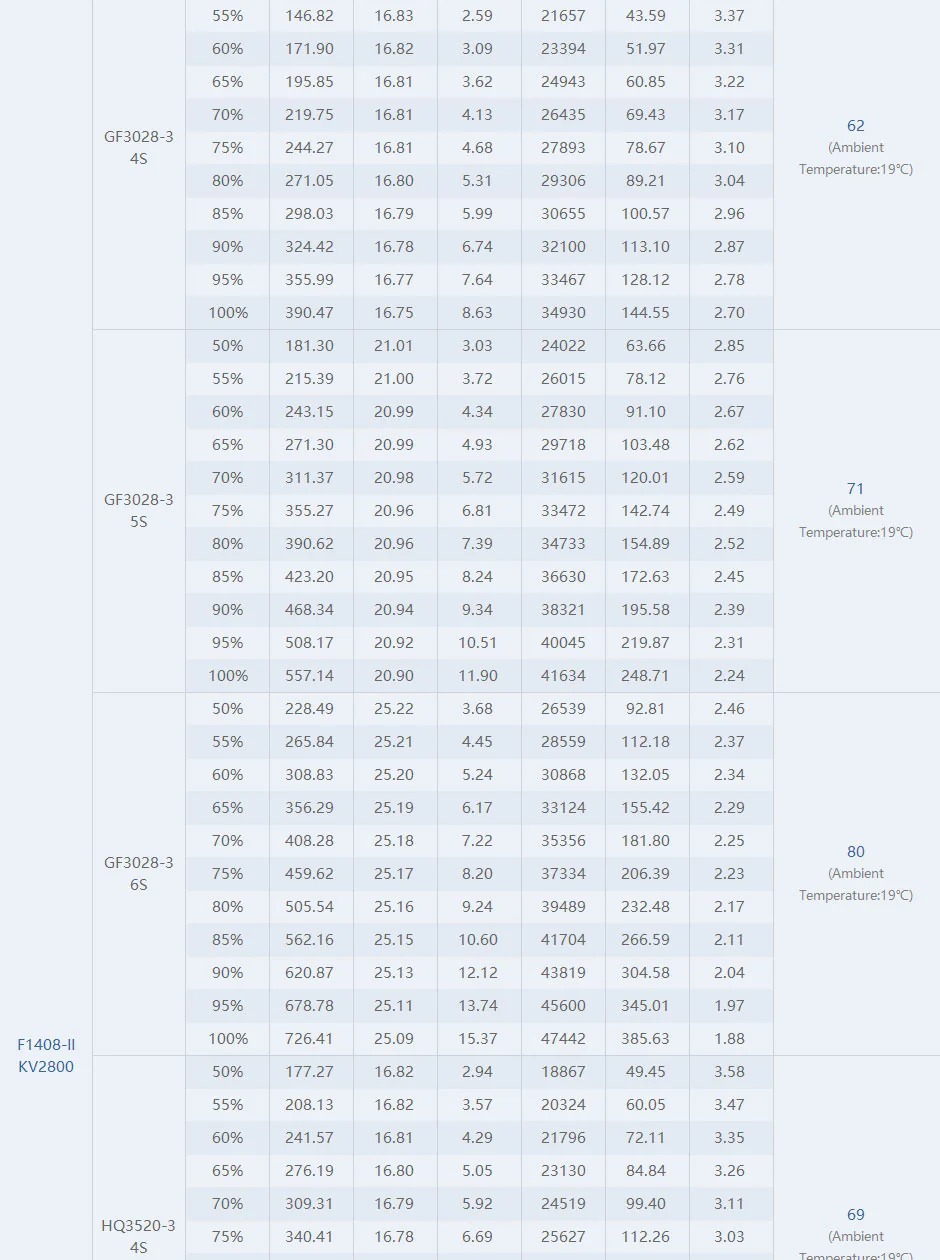Click the F1408-II KV2800 motor label
The image size is (940, 1260).
pos(46,1055)
